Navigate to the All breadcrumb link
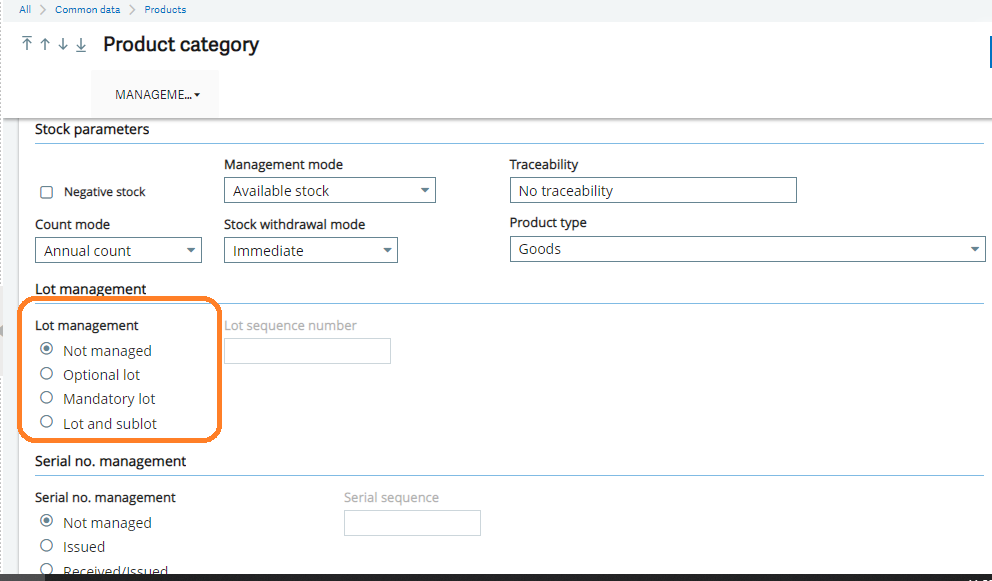 (24, 9)
